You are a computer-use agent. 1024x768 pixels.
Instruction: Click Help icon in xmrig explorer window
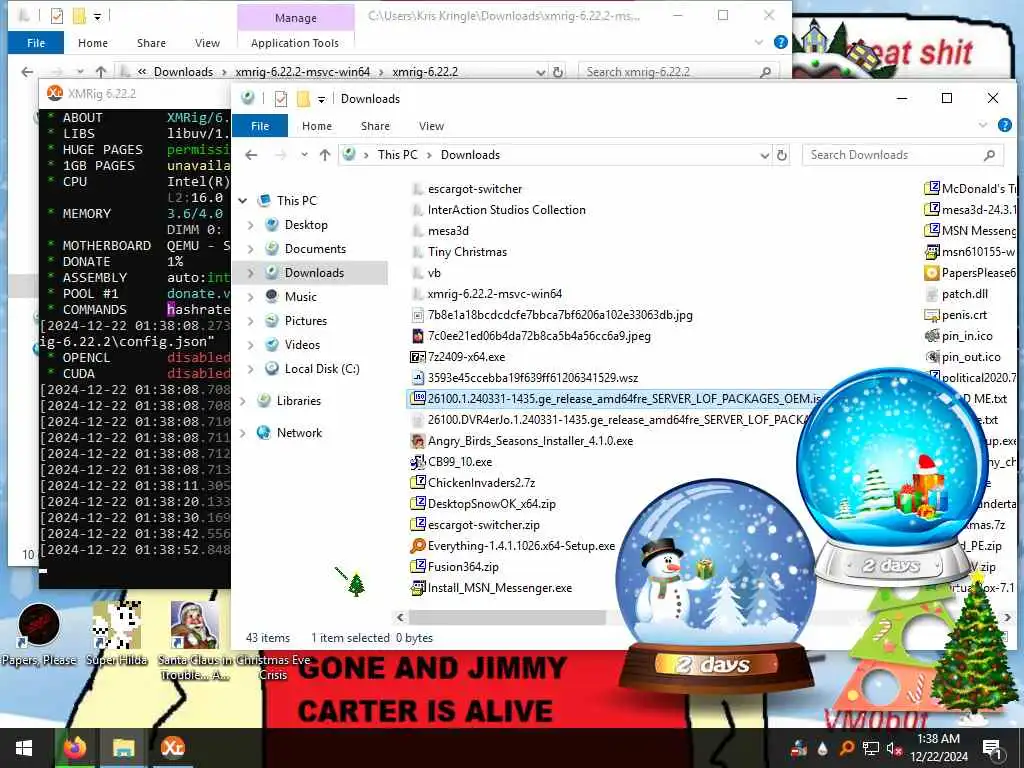point(780,42)
